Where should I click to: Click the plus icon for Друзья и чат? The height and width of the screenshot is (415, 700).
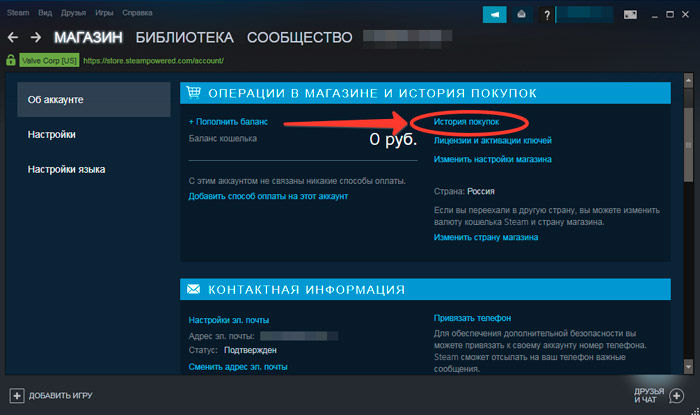(x=676, y=395)
